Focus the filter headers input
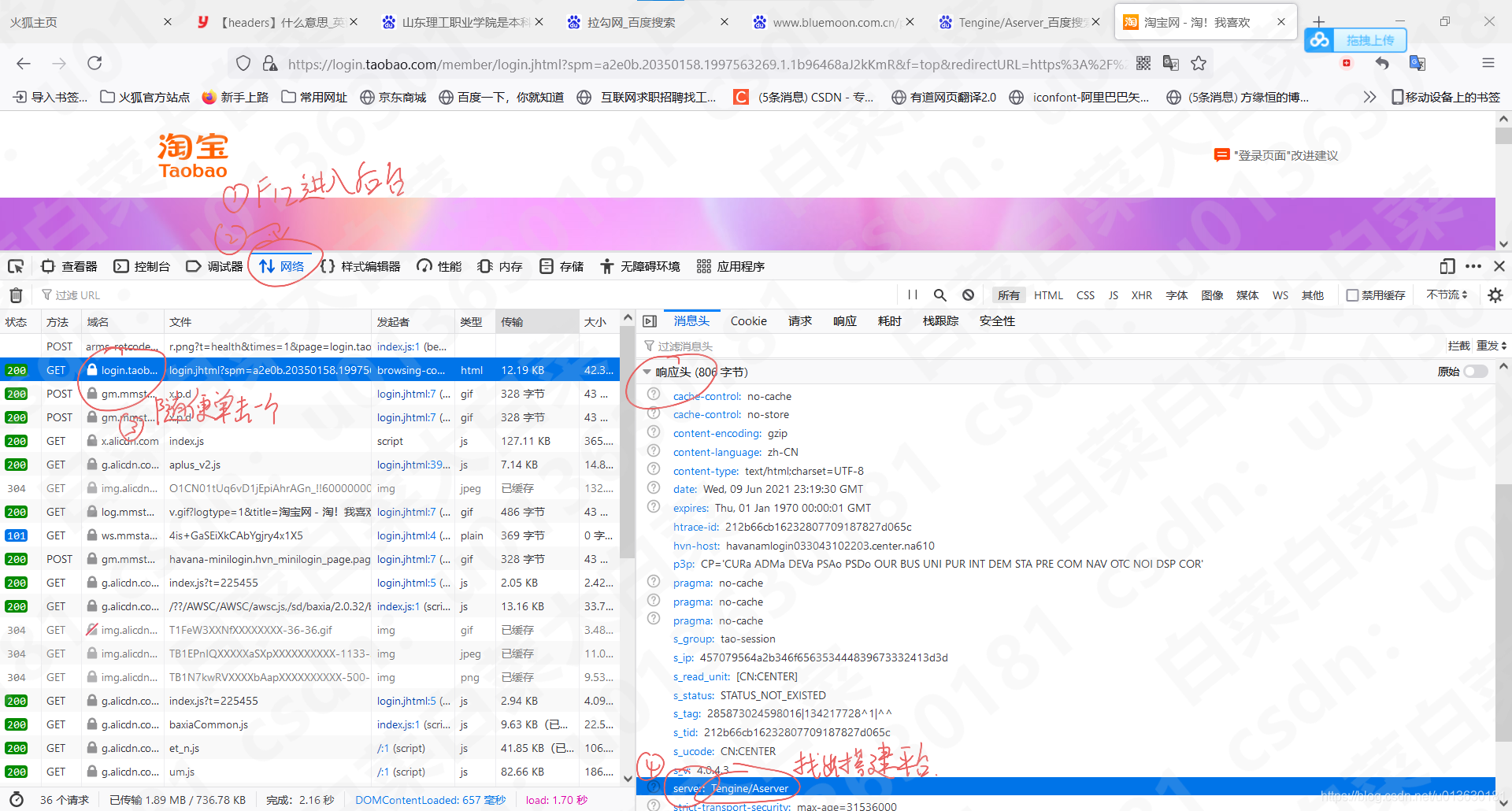The image size is (1512, 811). pyautogui.click(x=1039, y=346)
